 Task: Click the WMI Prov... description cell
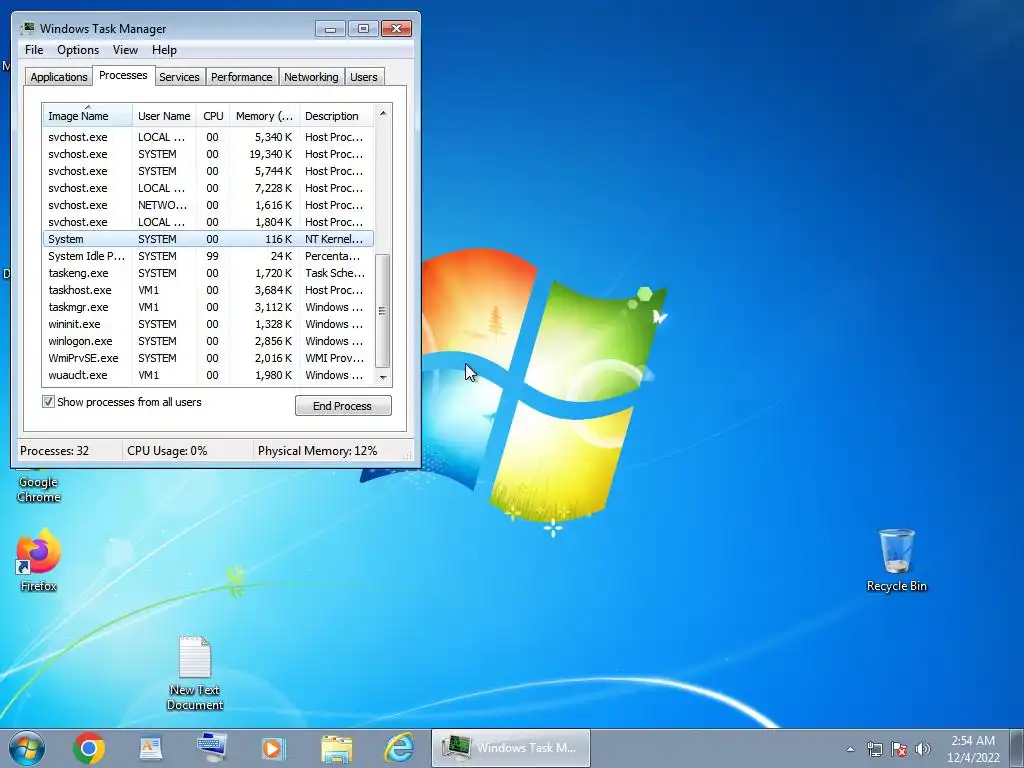[334, 358]
